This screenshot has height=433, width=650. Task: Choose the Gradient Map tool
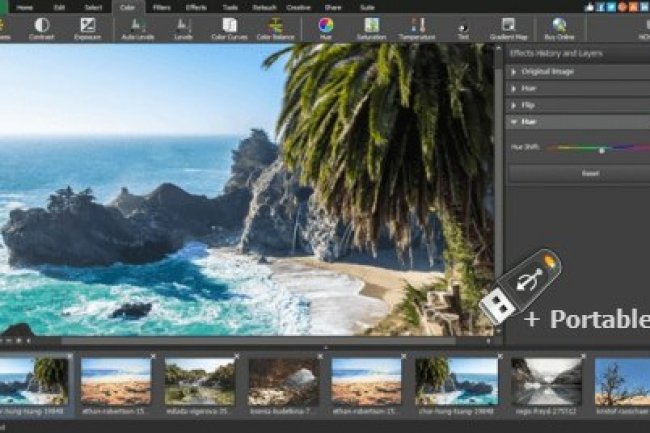point(508,27)
